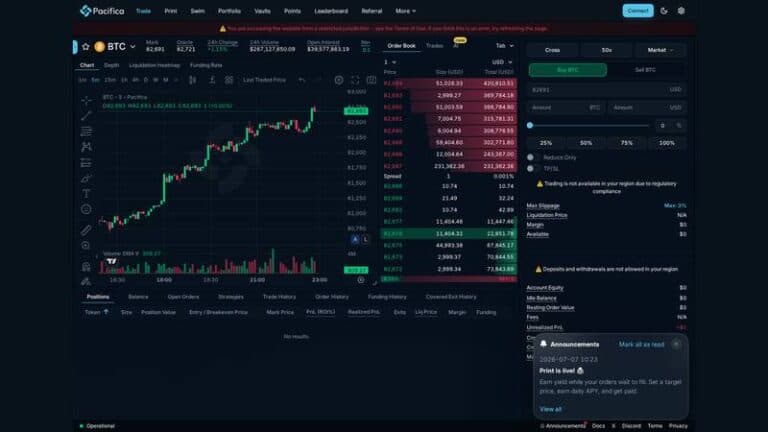This screenshot has height=432, width=768.
Task: Toggle dark mode moon icon
Action: pos(664,11)
